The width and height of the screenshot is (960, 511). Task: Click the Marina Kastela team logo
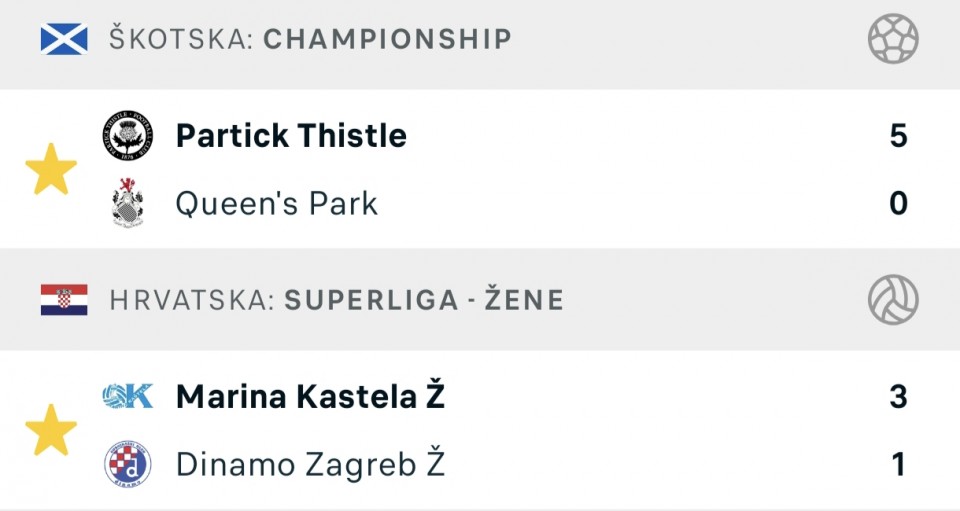[x=128, y=397]
